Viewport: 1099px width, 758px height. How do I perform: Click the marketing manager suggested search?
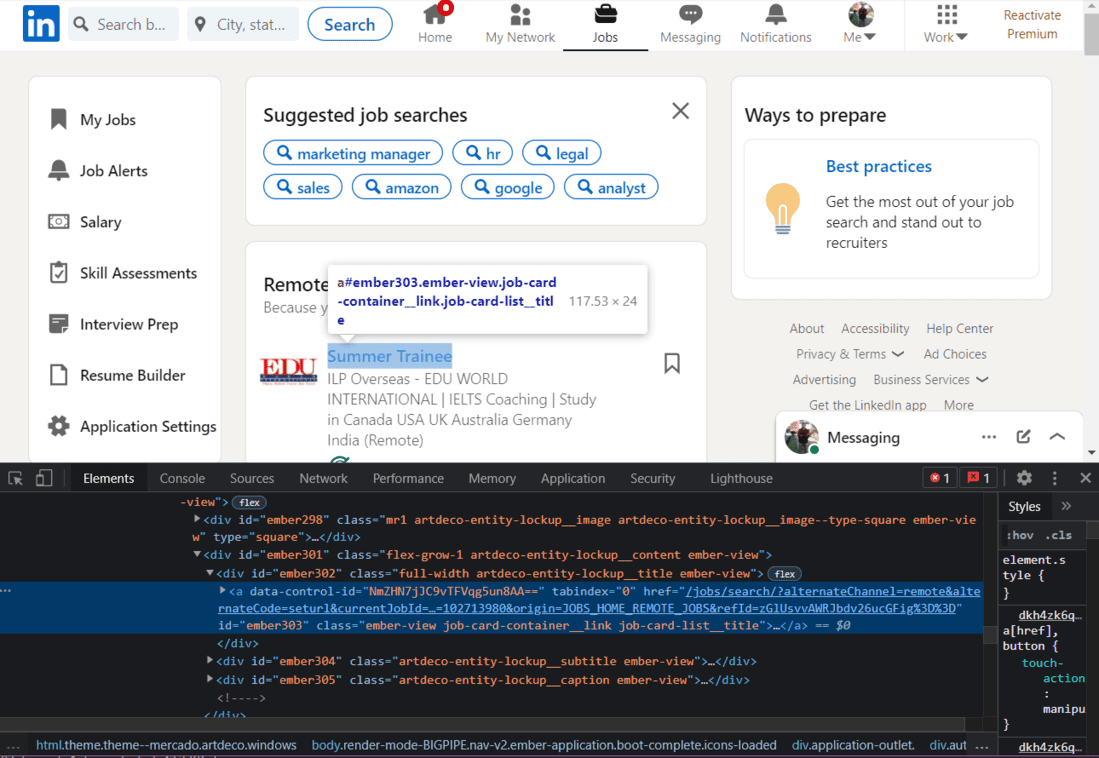pos(353,153)
